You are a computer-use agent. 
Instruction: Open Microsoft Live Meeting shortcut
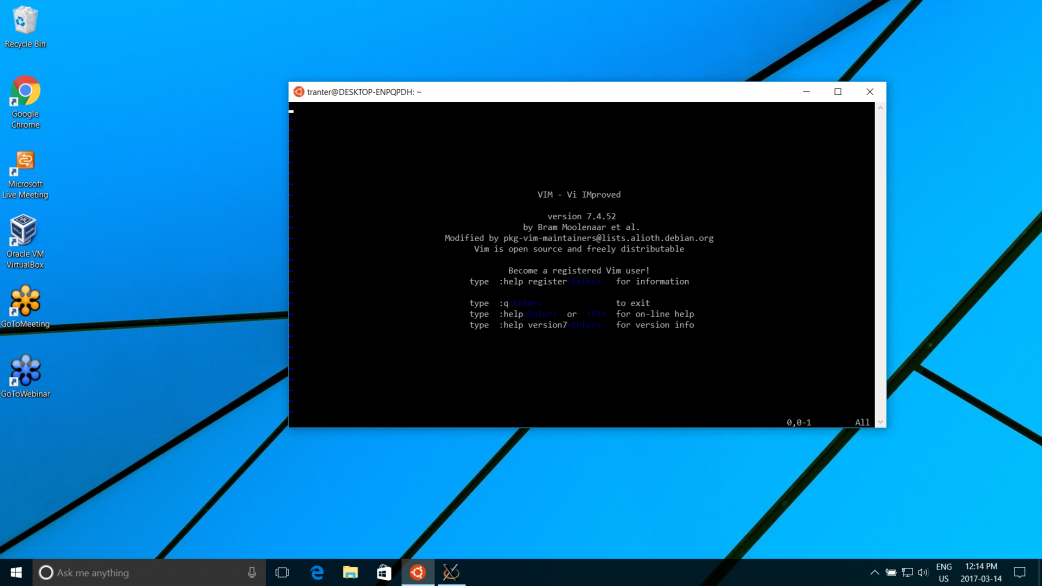pos(25,163)
